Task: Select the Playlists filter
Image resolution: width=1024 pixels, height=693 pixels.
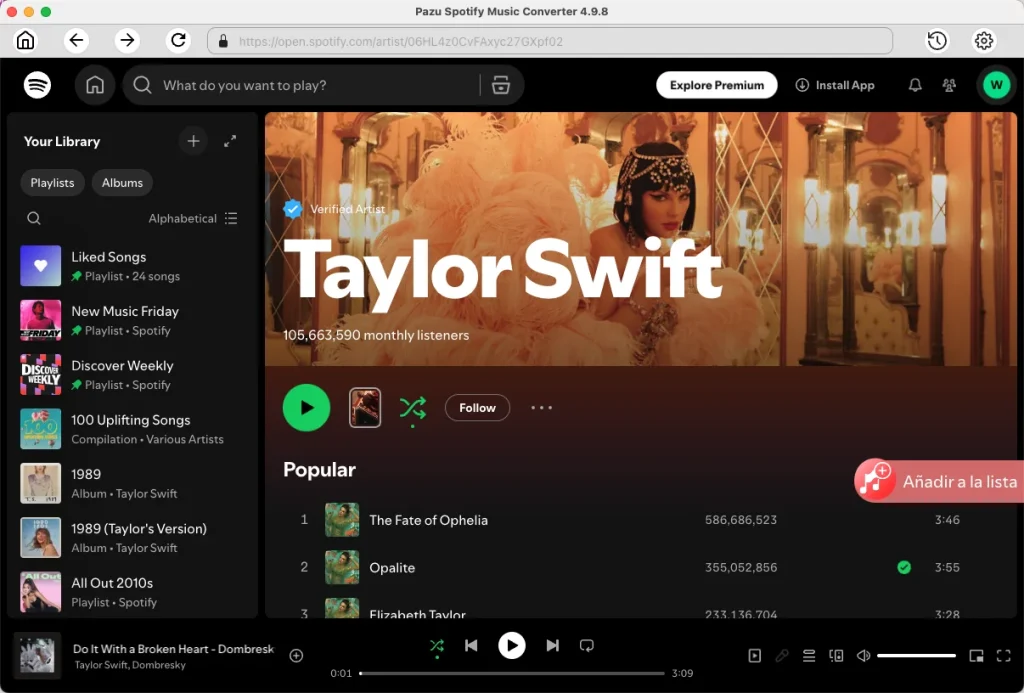Action: 51,182
